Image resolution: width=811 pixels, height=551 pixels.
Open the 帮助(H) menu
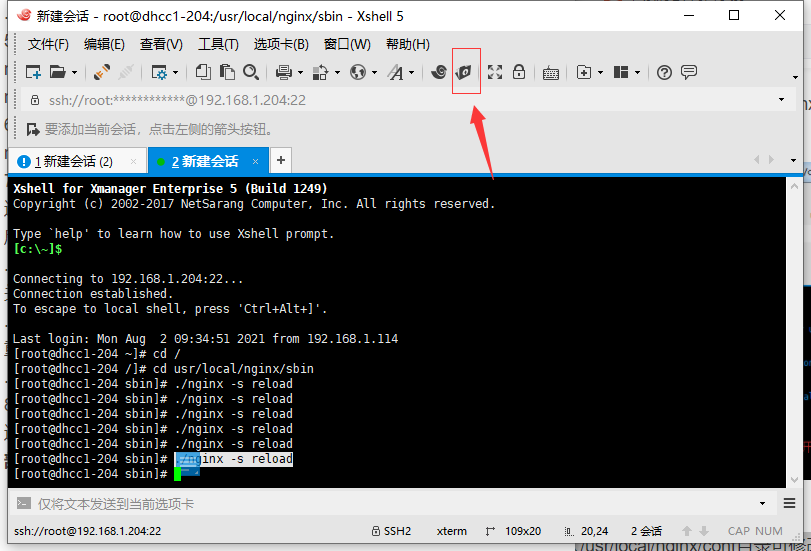[408, 44]
